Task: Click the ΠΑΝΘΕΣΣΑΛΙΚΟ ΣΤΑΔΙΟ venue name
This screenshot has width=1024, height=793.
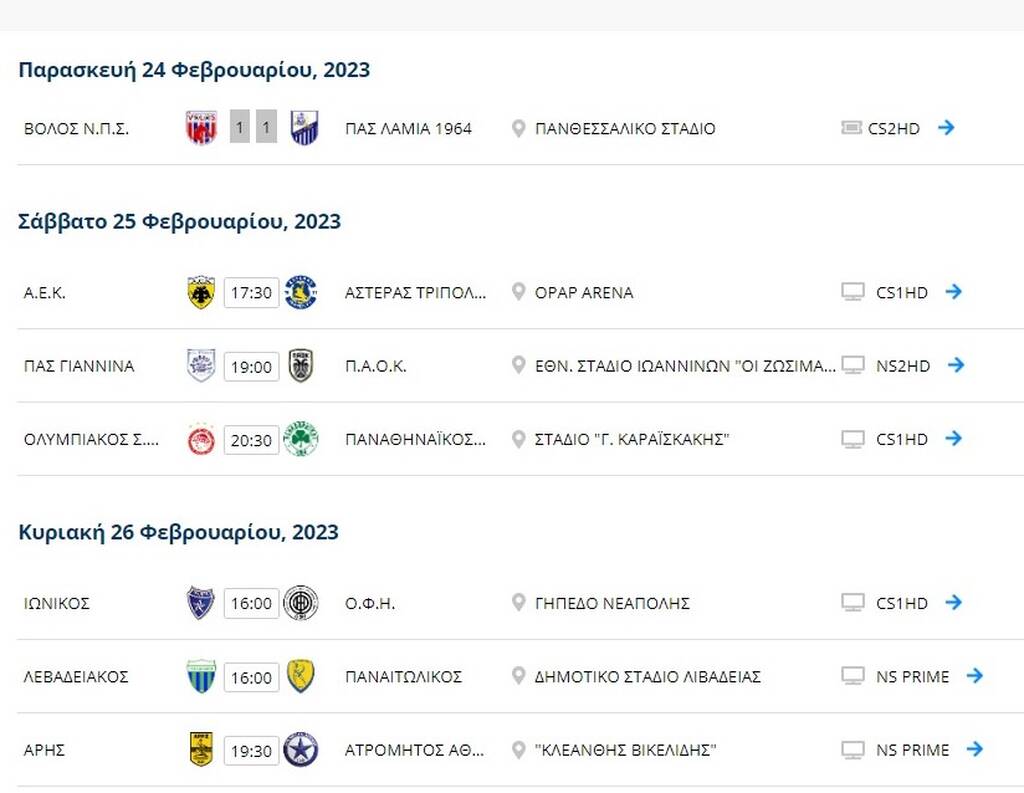Action: point(625,128)
